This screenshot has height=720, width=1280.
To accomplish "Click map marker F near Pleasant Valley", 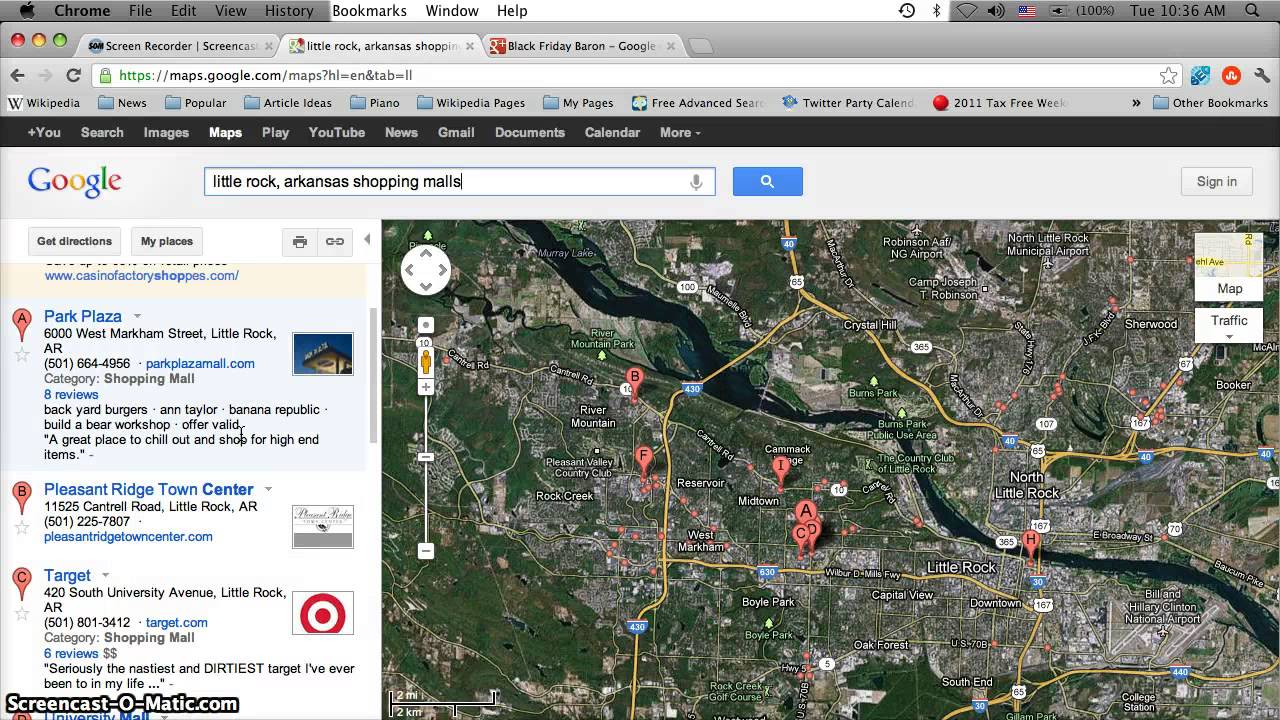I will click(645, 462).
